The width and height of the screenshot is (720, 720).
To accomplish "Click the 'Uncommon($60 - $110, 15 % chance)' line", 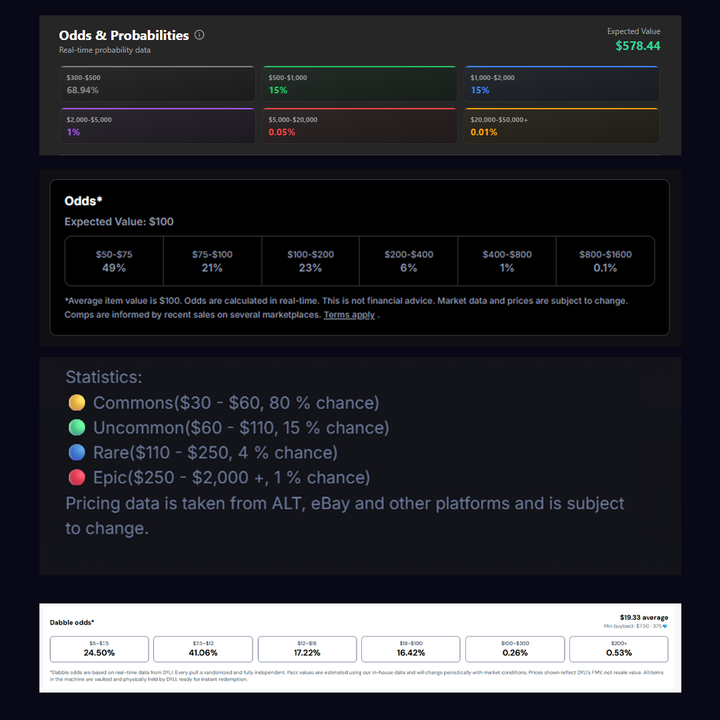I will coord(241,428).
